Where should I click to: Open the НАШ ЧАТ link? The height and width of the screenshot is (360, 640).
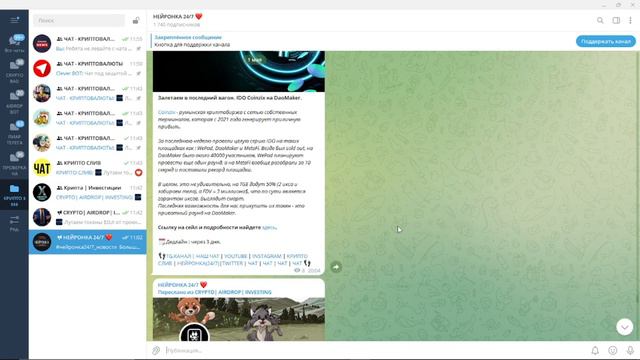(x=207, y=256)
